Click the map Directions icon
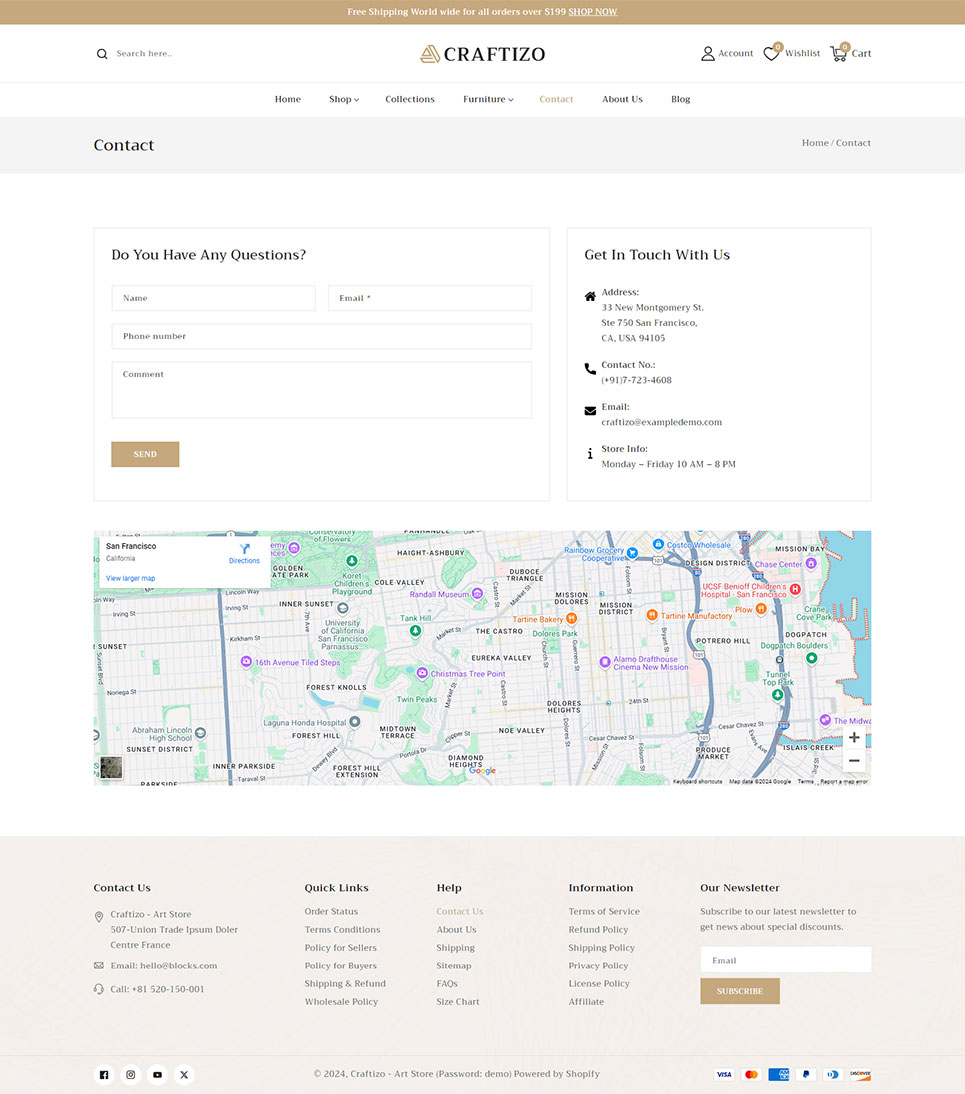The image size is (965, 1094). pos(244,550)
